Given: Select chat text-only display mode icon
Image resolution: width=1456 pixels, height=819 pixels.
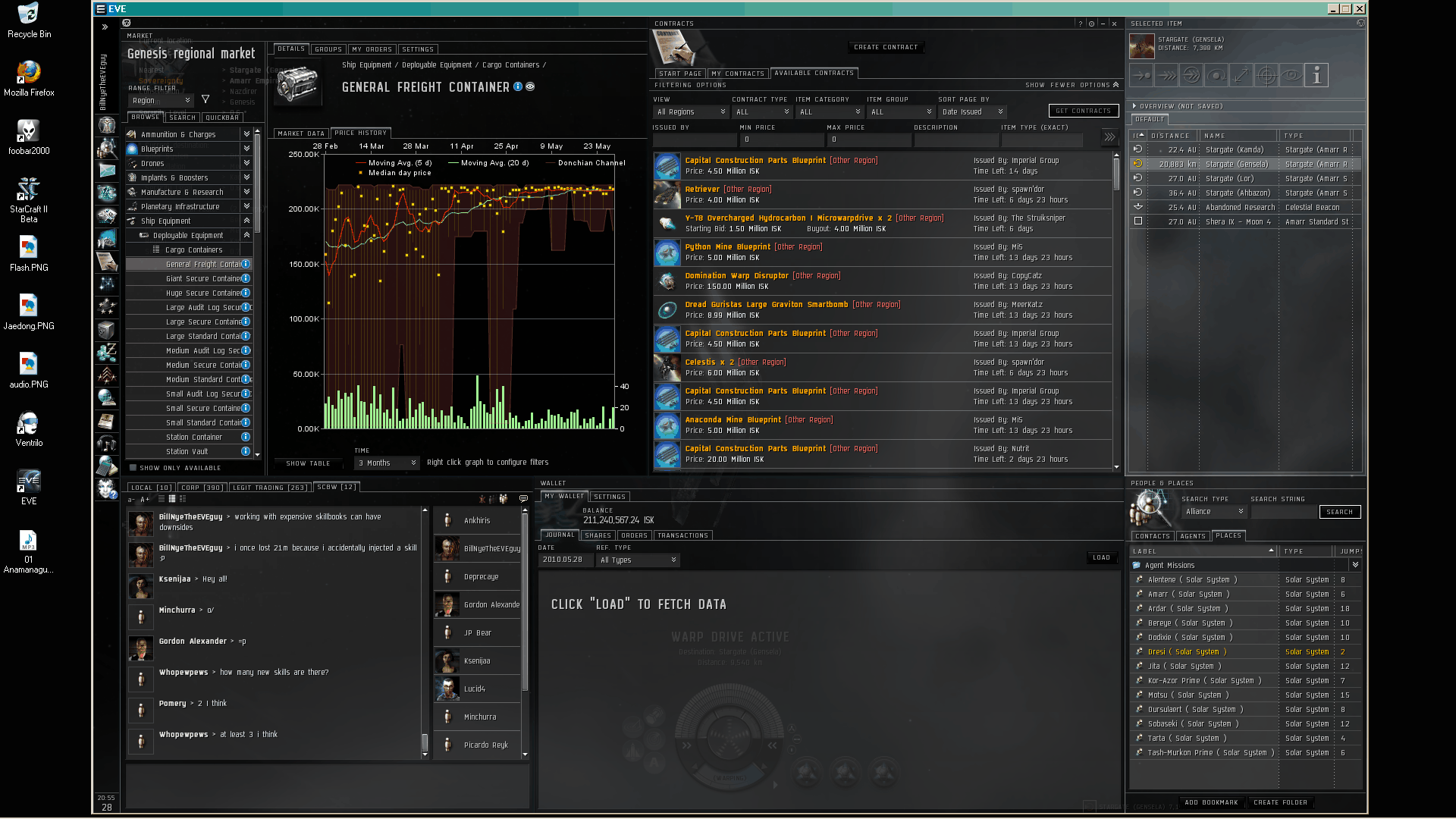Looking at the screenshot, I should coord(162,499).
